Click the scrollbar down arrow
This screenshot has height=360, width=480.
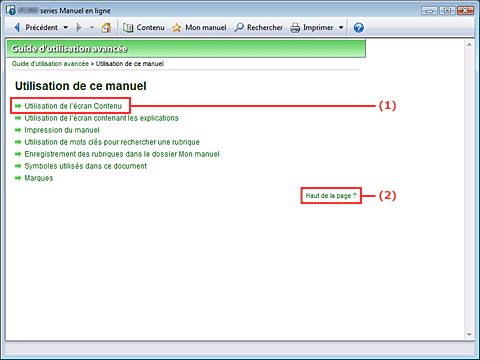pyautogui.click(x=469, y=334)
